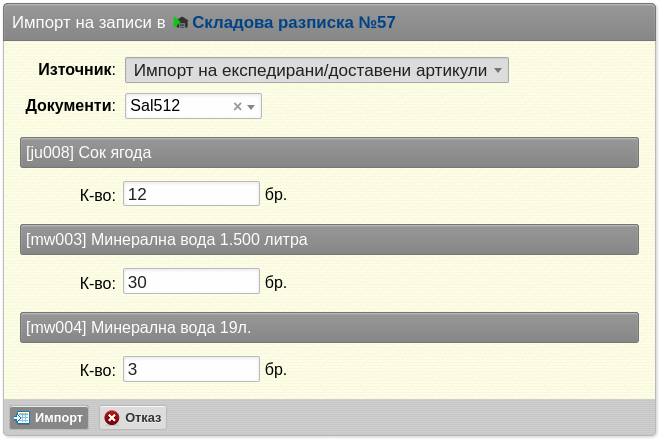Image resolution: width=659 pixels, height=440 pixels.
Task: Click the import icon on Импорт button
Action: tap(22, 418)
